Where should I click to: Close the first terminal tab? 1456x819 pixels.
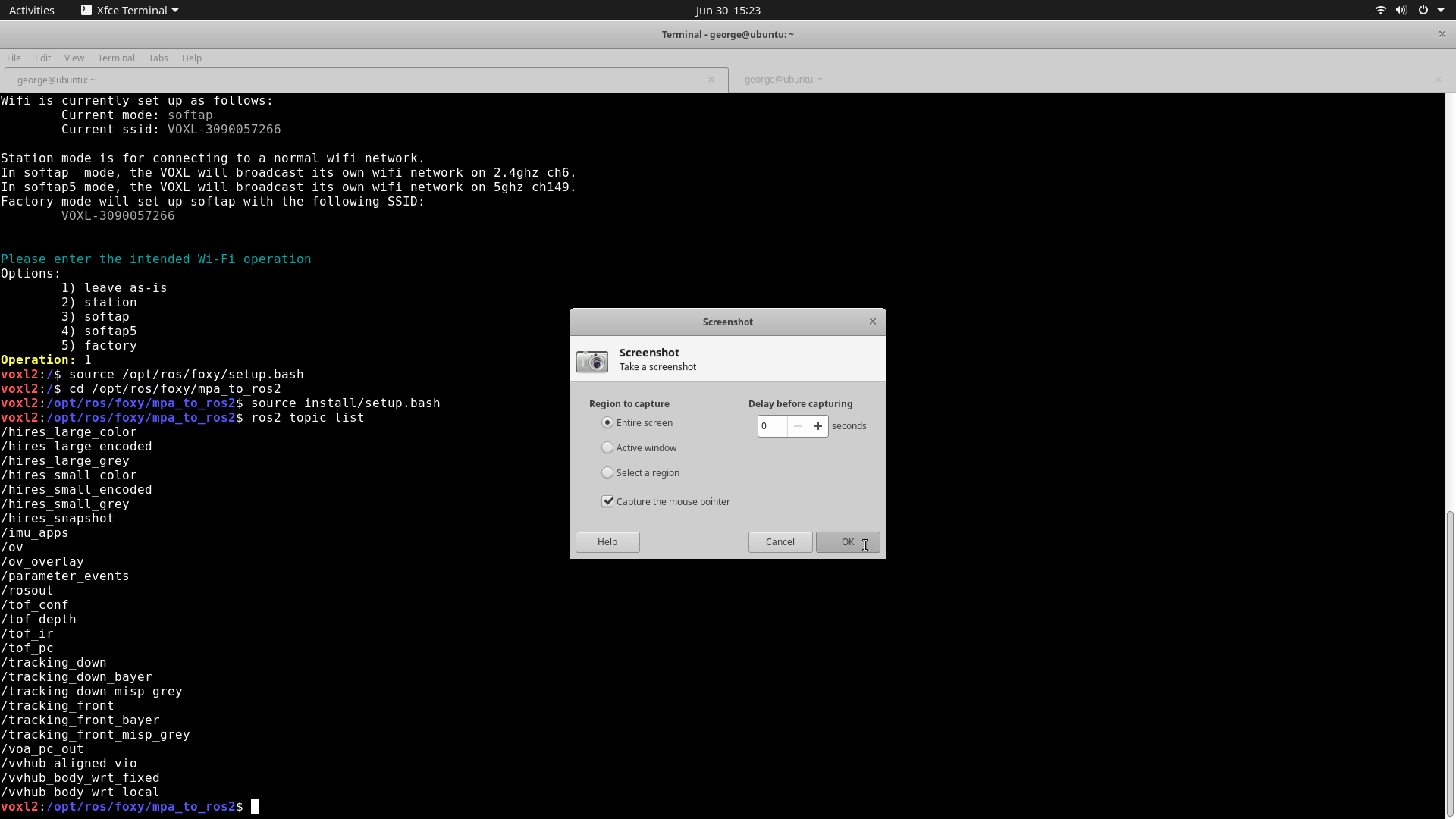[711, 80]
